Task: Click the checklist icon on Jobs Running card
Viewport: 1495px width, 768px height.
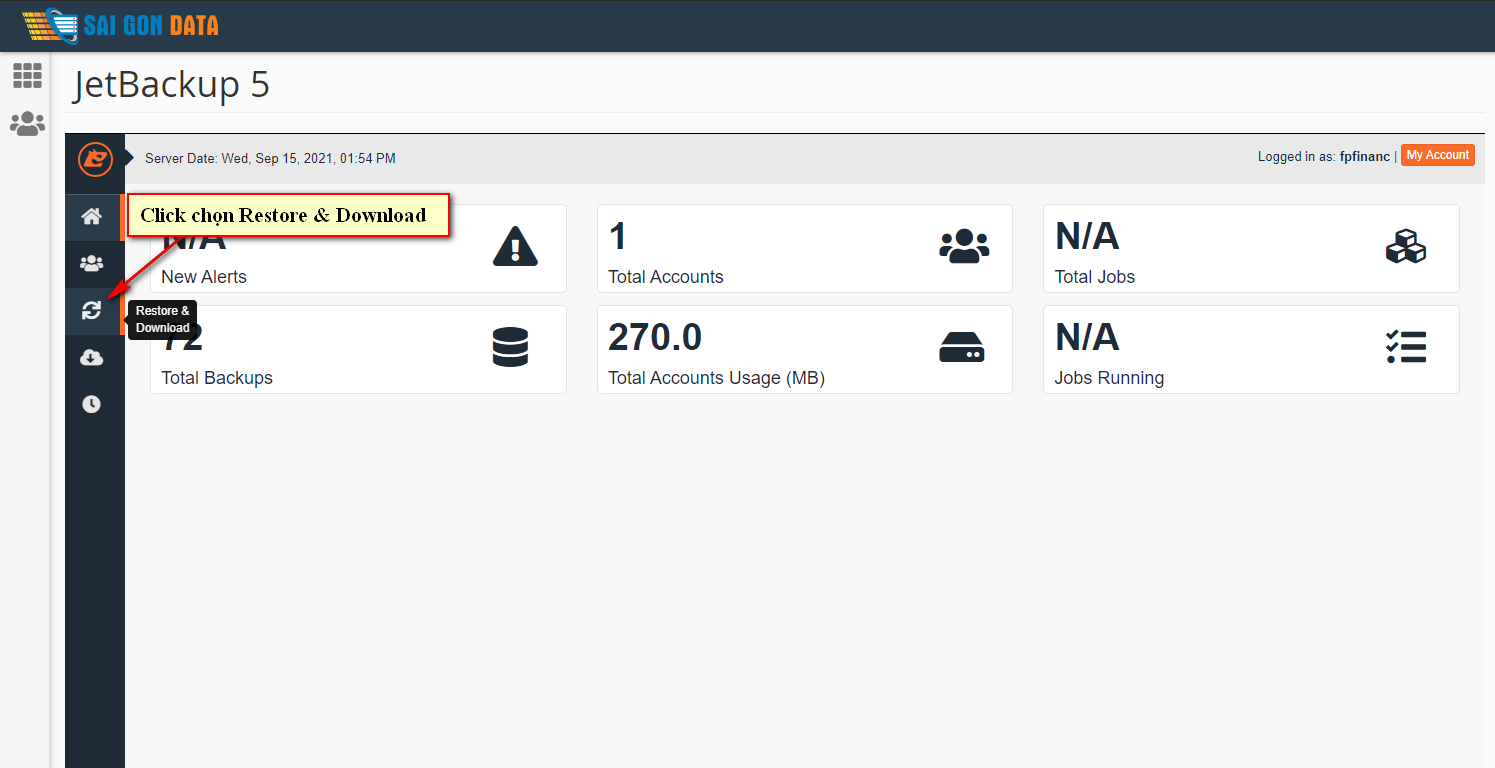Action: (x=1406, y=347)
